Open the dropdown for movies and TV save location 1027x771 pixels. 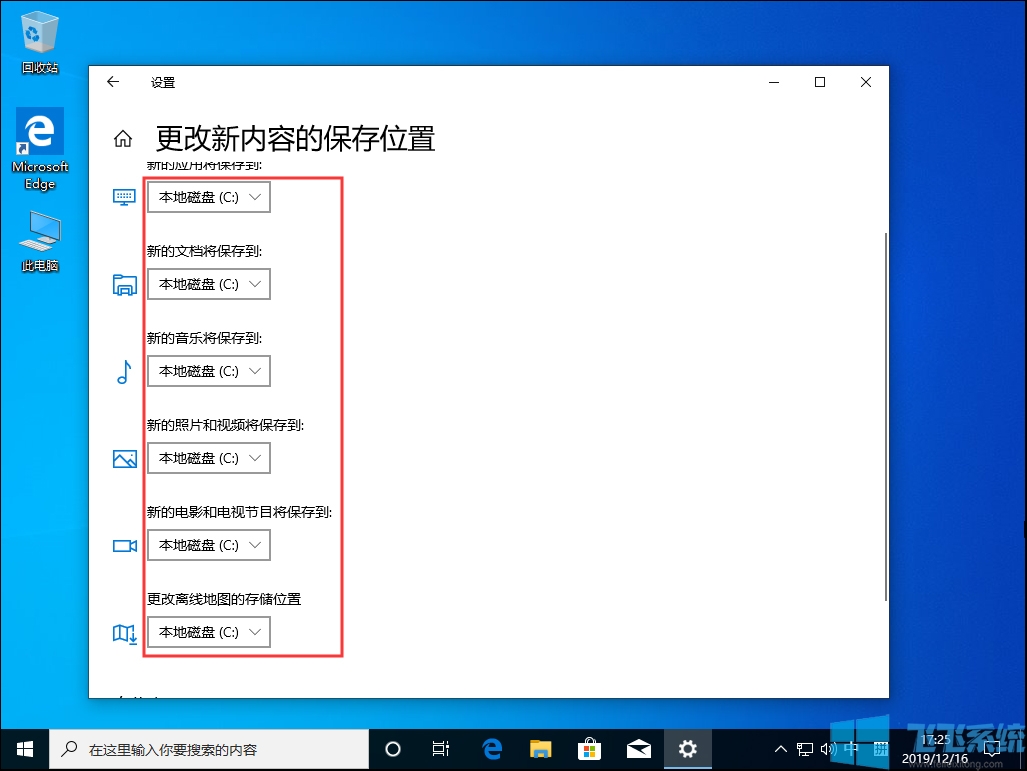pyautogui.click(x=208, y=545)
